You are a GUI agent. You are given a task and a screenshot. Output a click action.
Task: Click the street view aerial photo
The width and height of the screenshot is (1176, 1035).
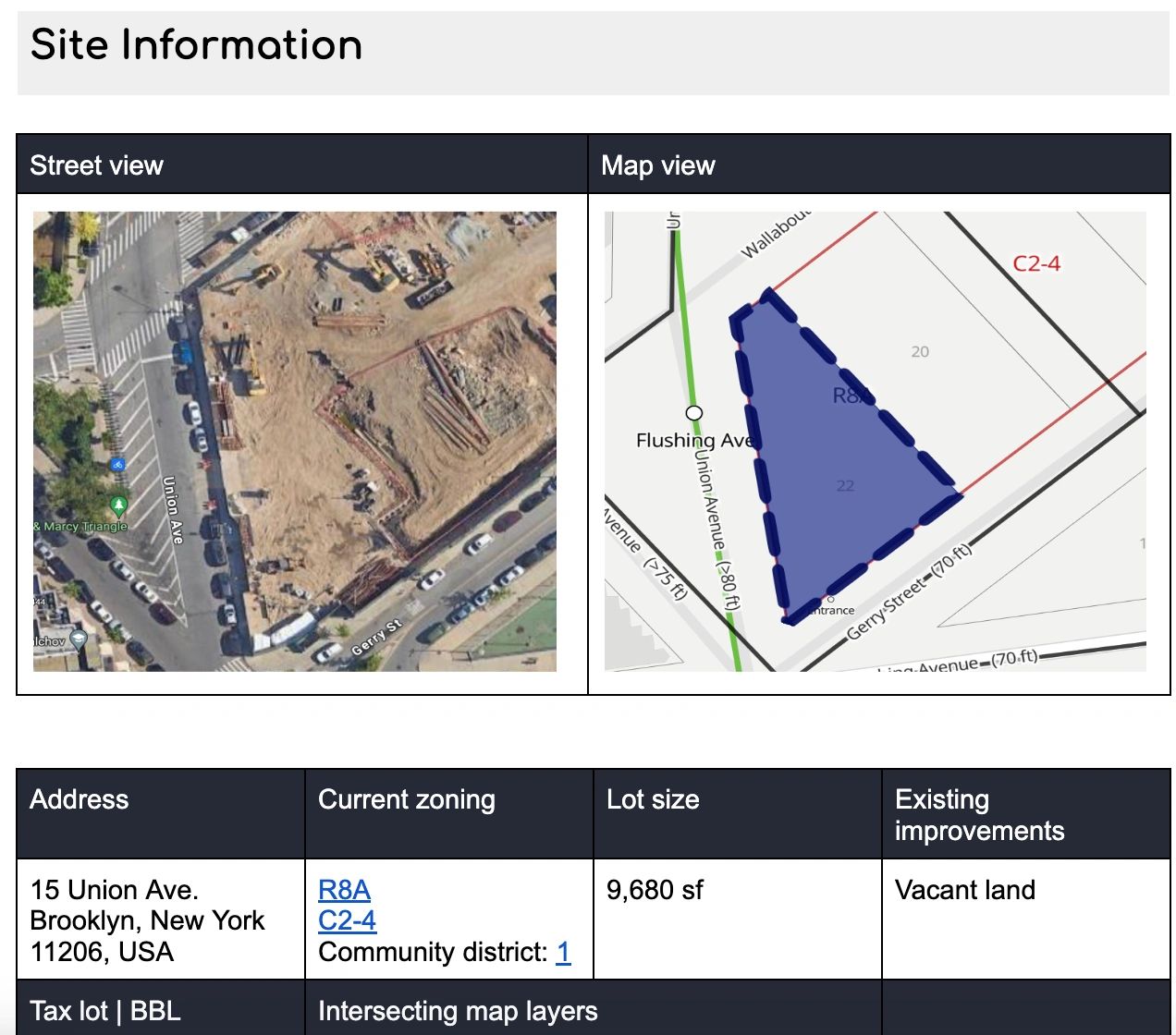(x=295, y=442)
